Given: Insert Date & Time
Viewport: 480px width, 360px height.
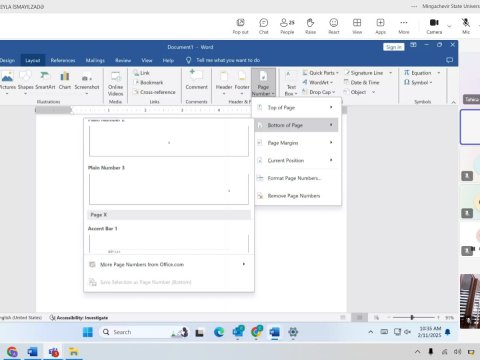Looking at the screenshot, I should tap(361, 82).
